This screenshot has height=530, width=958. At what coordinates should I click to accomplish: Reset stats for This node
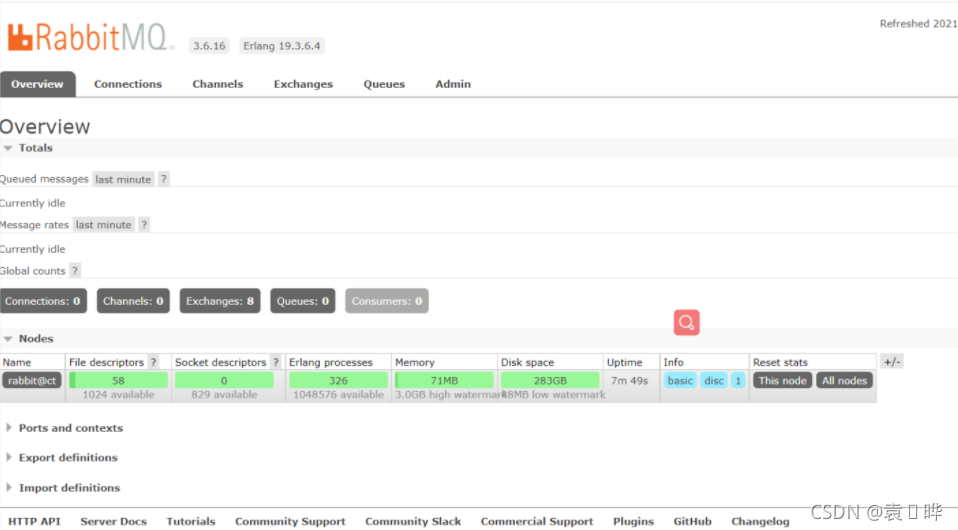(782, 380)
